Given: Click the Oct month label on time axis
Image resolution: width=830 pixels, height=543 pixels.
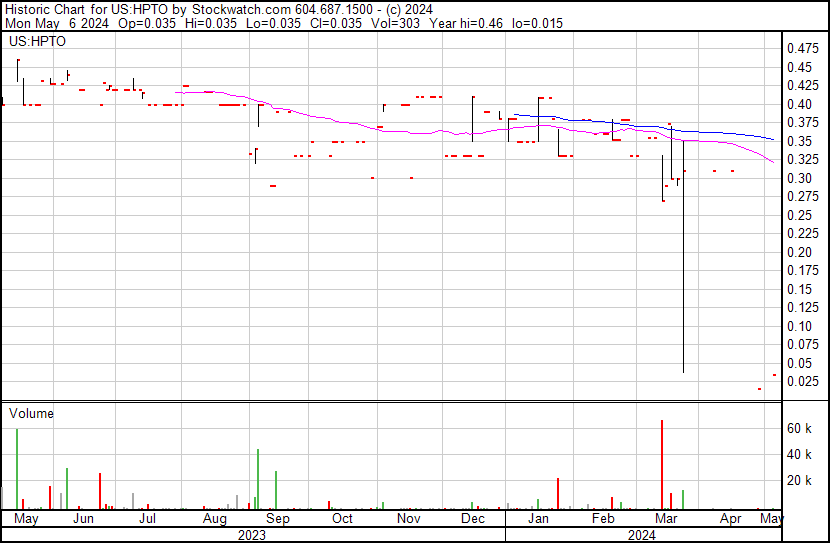Looking at the screenshot, I should tap(342, 519).
